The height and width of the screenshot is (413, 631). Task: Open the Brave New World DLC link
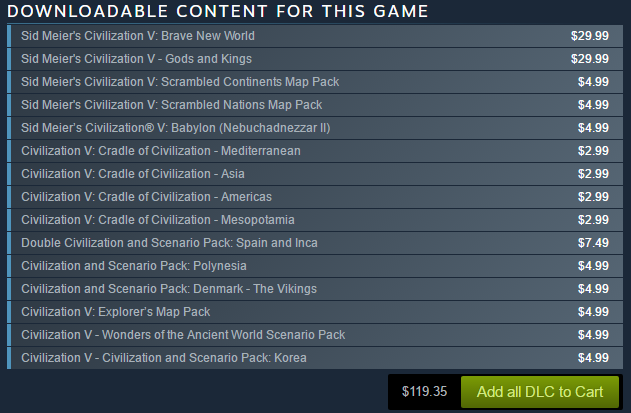[138, 35]
